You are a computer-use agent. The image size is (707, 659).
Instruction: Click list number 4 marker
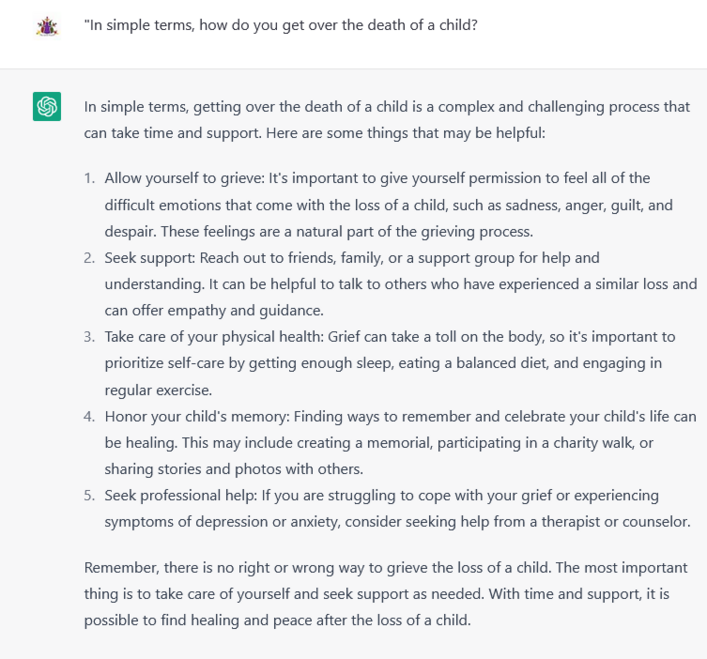point(90,416)
